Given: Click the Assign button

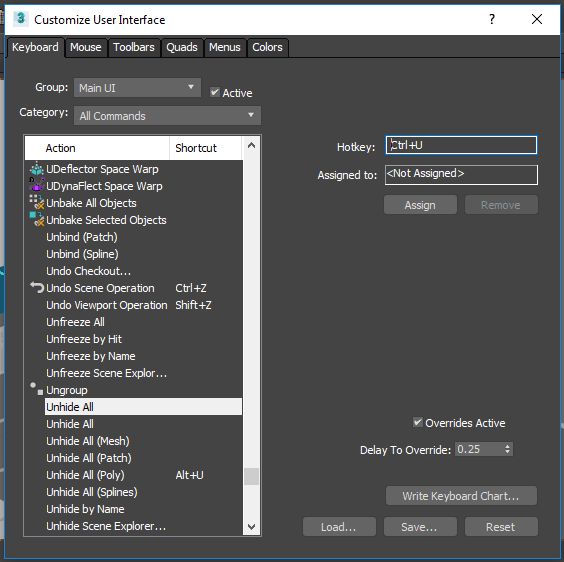Looking at the screenshot, I should 420,205.
